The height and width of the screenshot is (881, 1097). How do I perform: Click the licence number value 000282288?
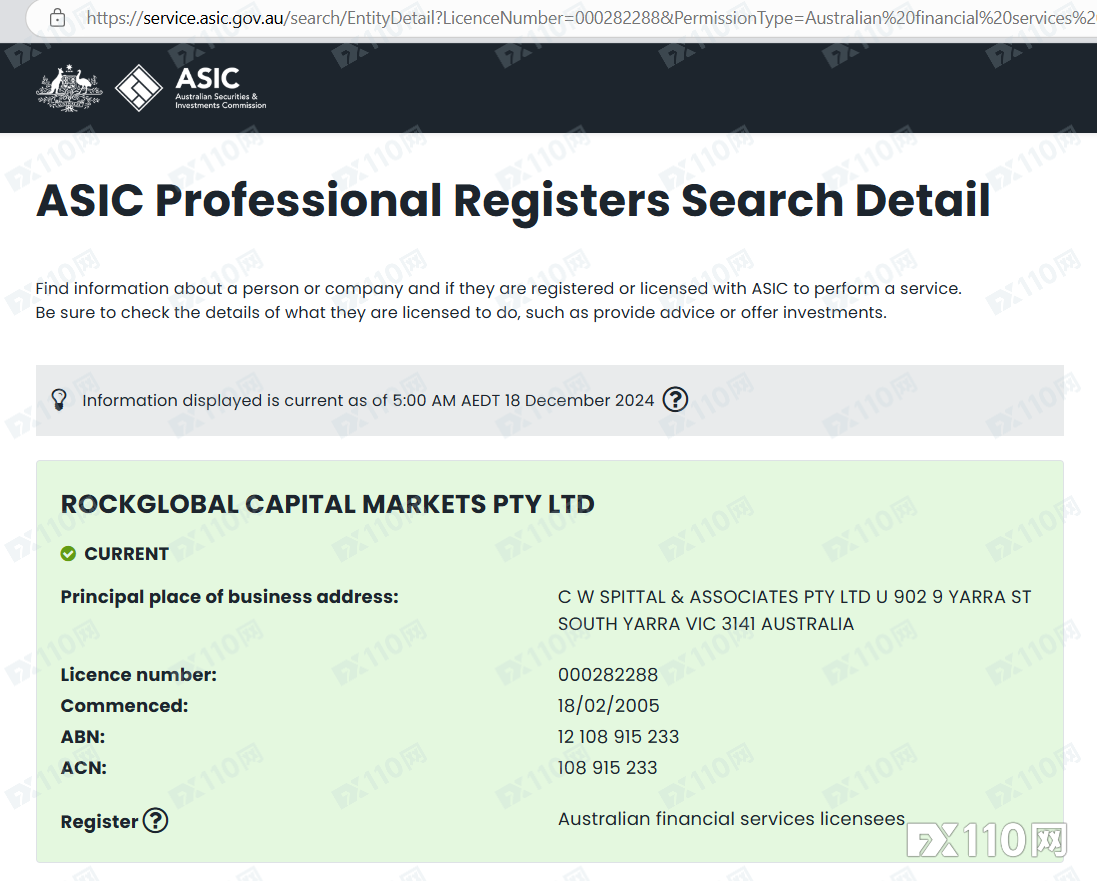(607, 675)
